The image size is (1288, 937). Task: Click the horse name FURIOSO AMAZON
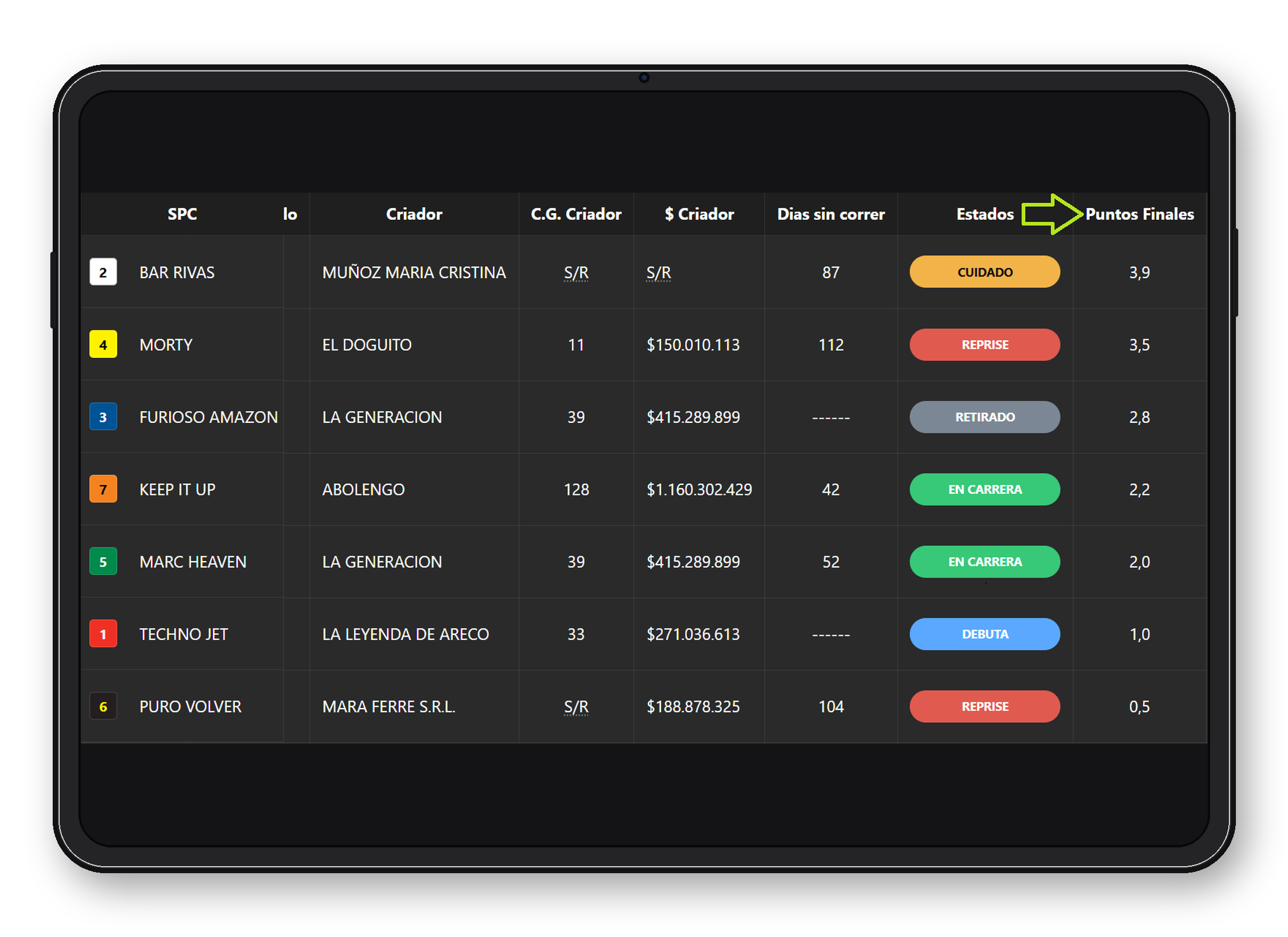[208, 417]
